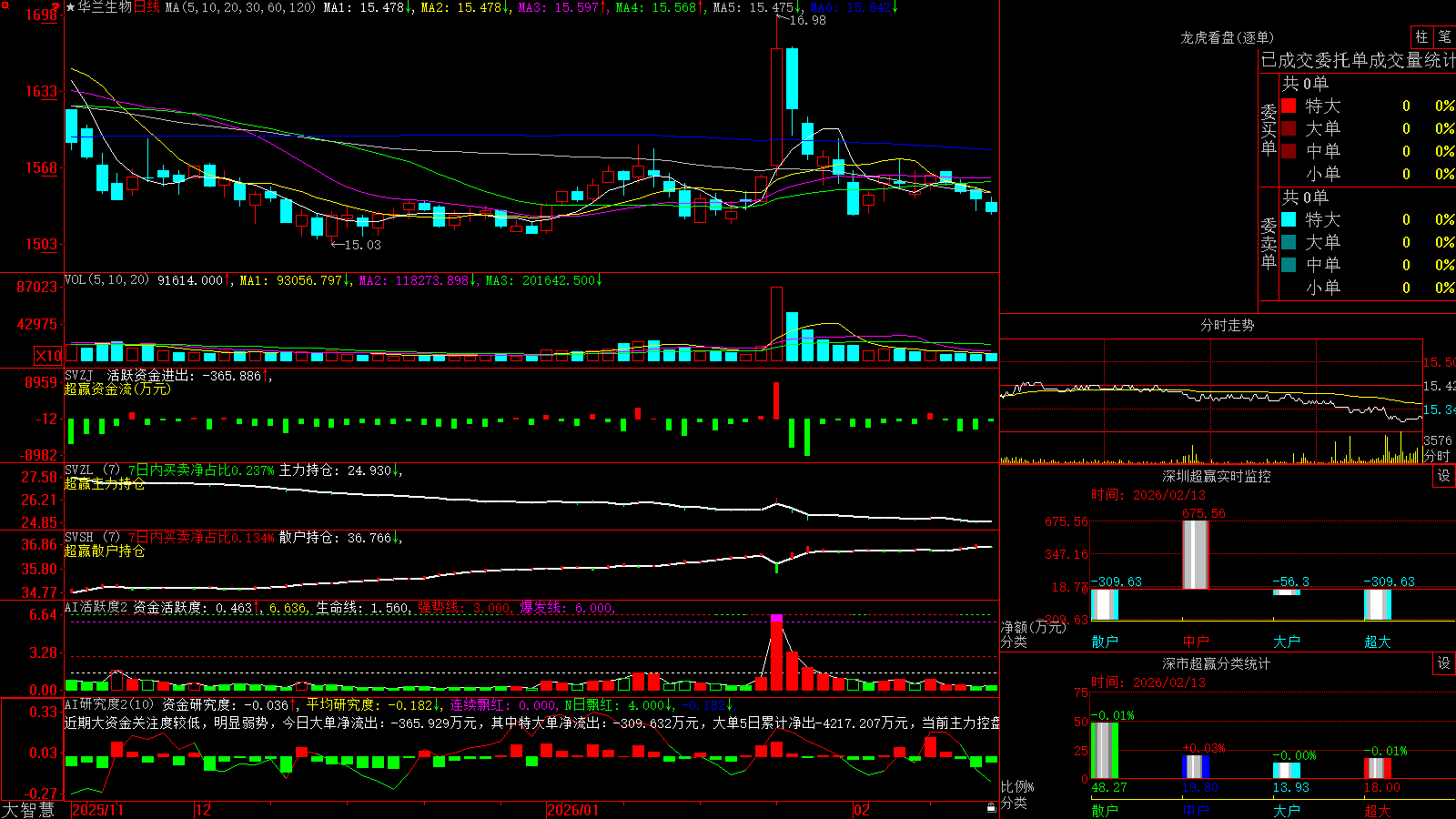Screen dimensions: 1456x819
Task: Click the VOL(5,10,20) indicator label
Action: point(107,280)
